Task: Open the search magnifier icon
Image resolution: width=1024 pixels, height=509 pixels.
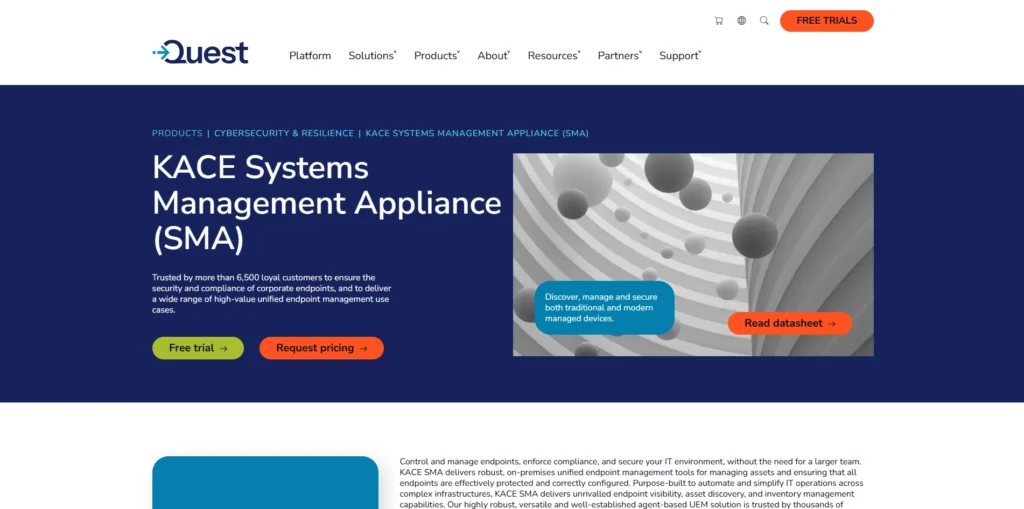Action: tap(764, 20)
